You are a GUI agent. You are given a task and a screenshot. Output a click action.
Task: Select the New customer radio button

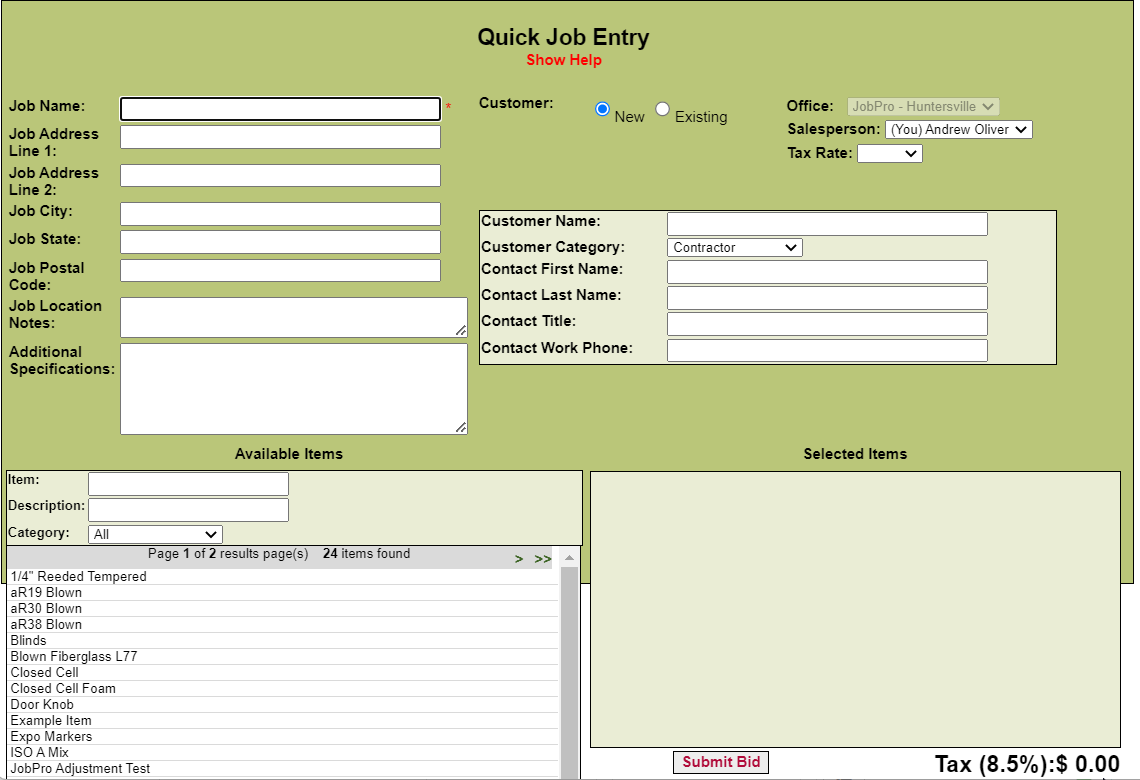[x=602, y=109]
